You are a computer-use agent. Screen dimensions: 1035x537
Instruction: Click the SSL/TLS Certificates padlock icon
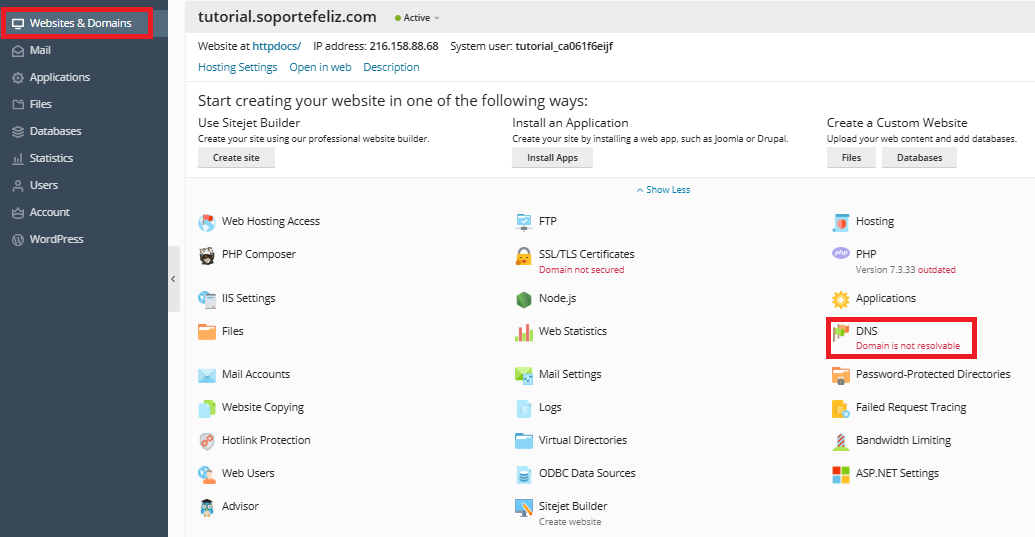[524, 256]
